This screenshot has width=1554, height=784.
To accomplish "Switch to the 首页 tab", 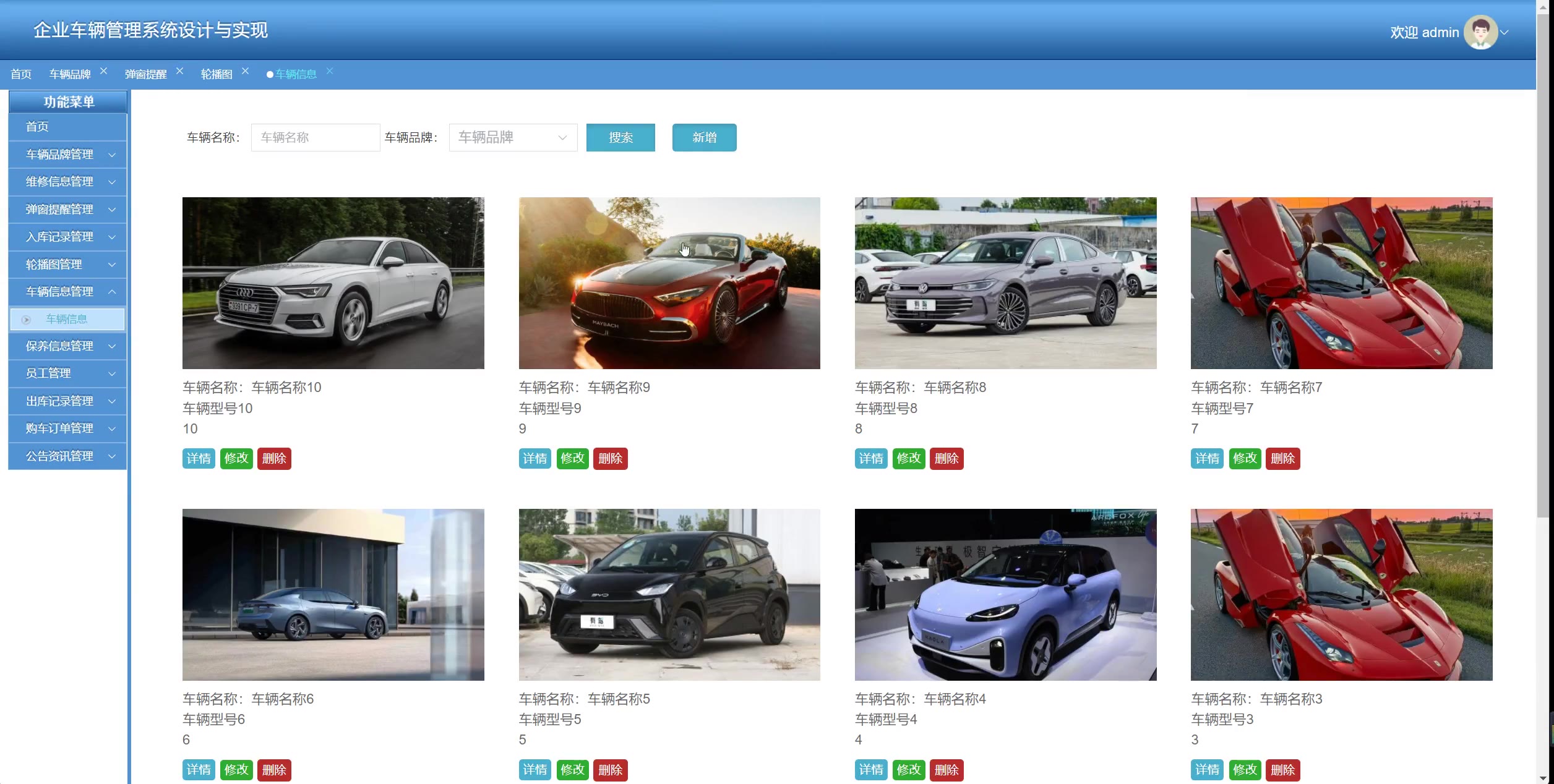I will pyautogui.click(x=21, y=74).
